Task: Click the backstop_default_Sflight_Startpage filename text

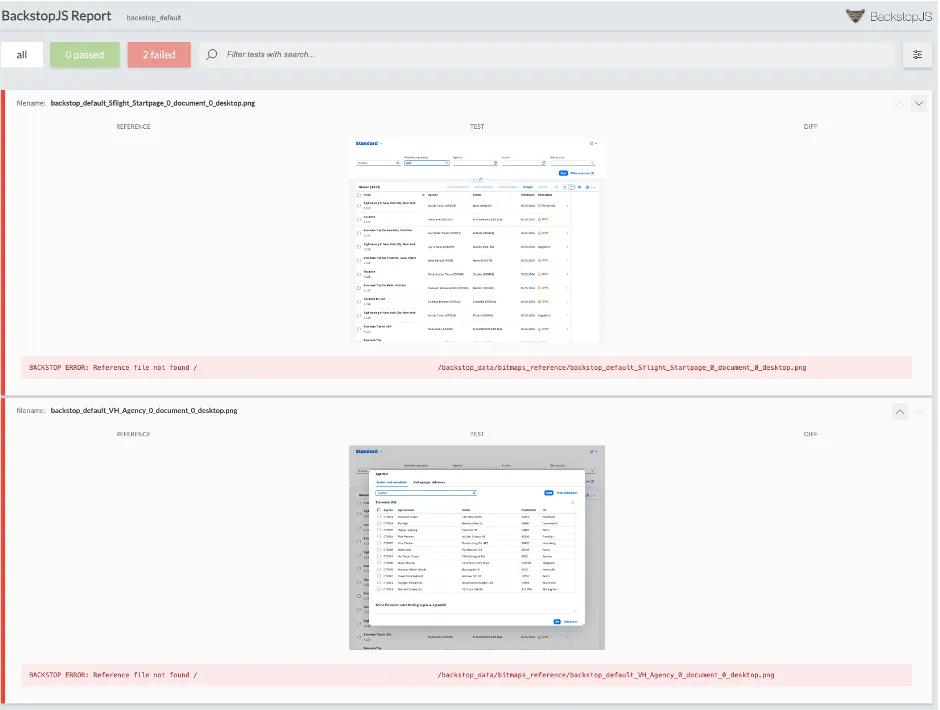Action: 152,103
